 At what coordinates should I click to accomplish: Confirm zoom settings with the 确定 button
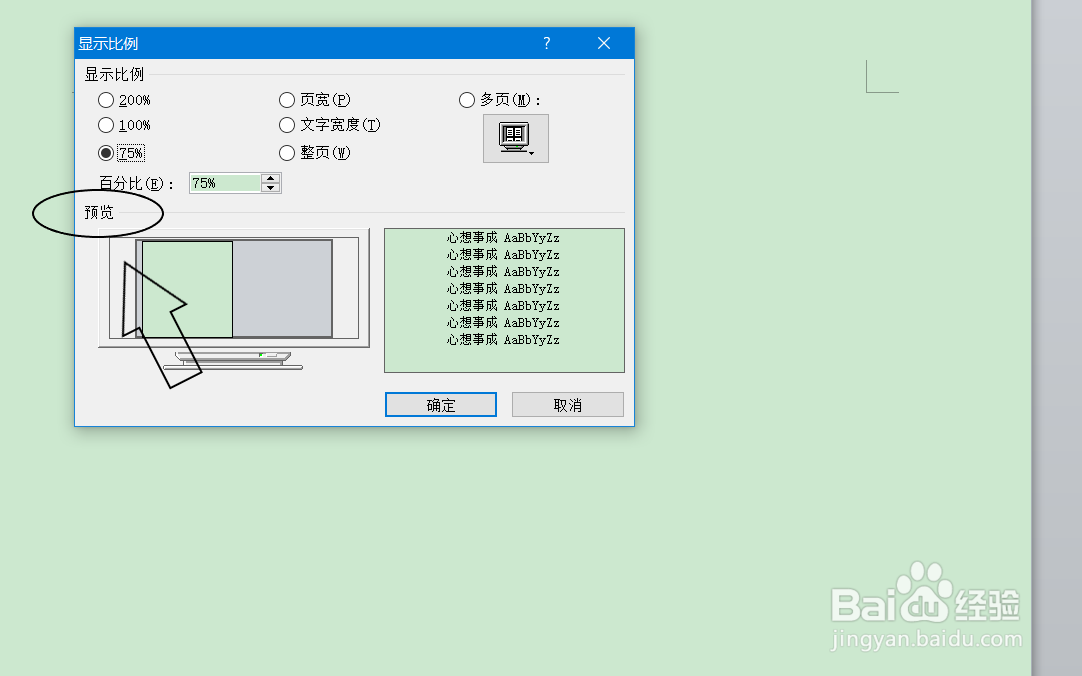(x=440, y=404)
